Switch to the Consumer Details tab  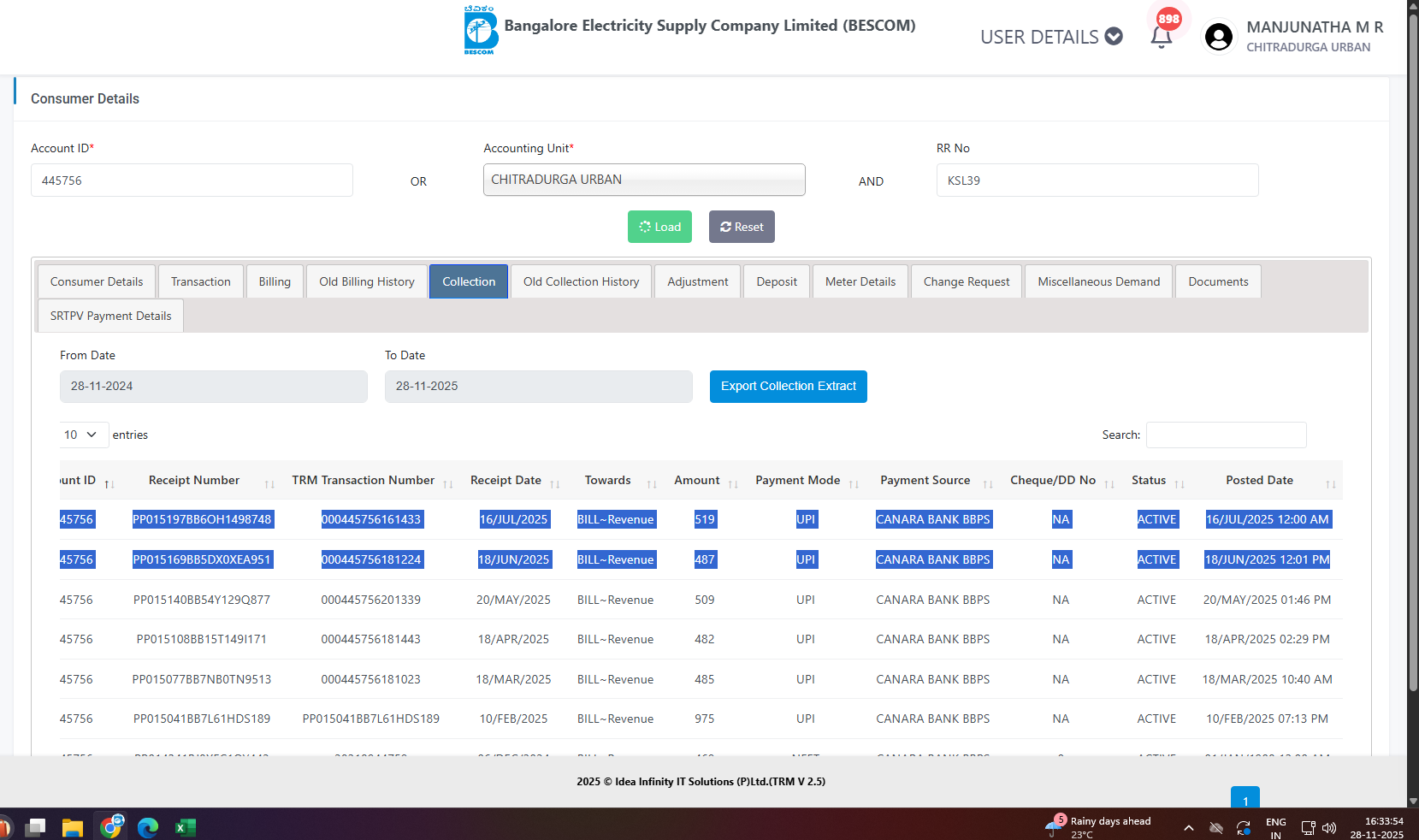[97, 281]
